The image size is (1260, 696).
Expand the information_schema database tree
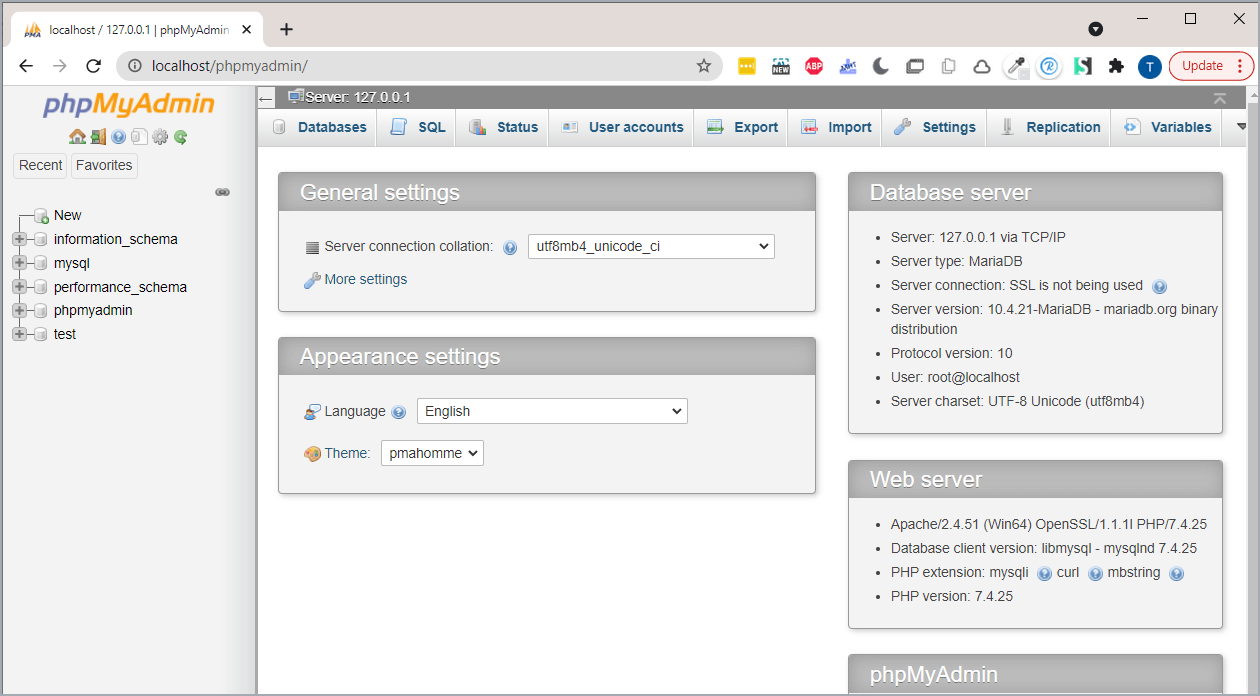tap(19, 239)
